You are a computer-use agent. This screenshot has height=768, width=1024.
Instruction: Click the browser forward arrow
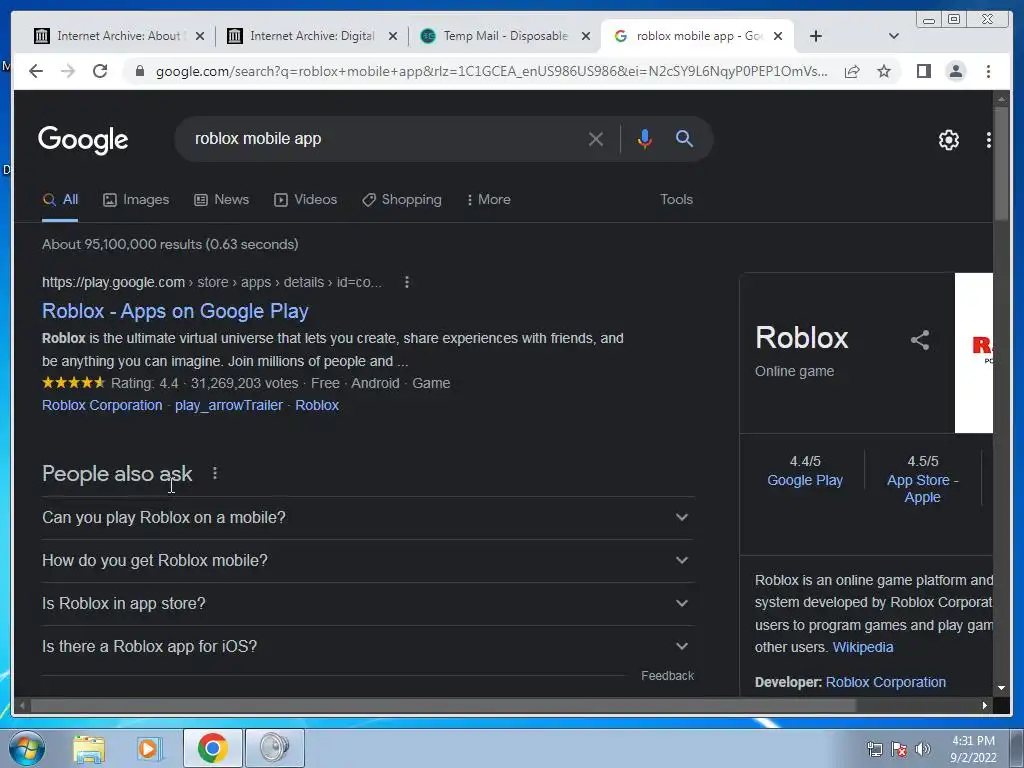point(68,71)
